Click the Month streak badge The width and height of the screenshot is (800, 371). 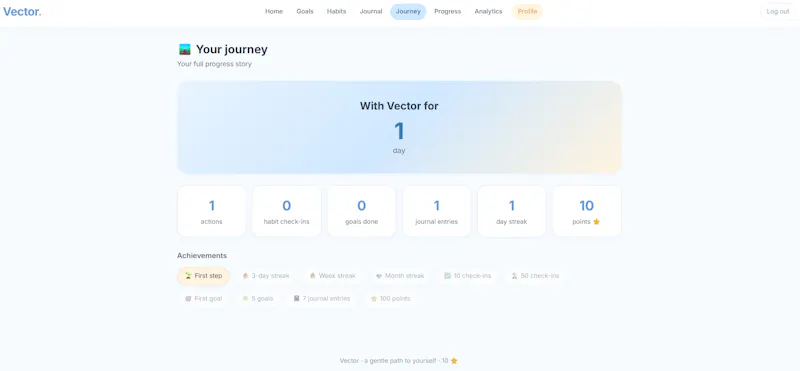(400, 276)
